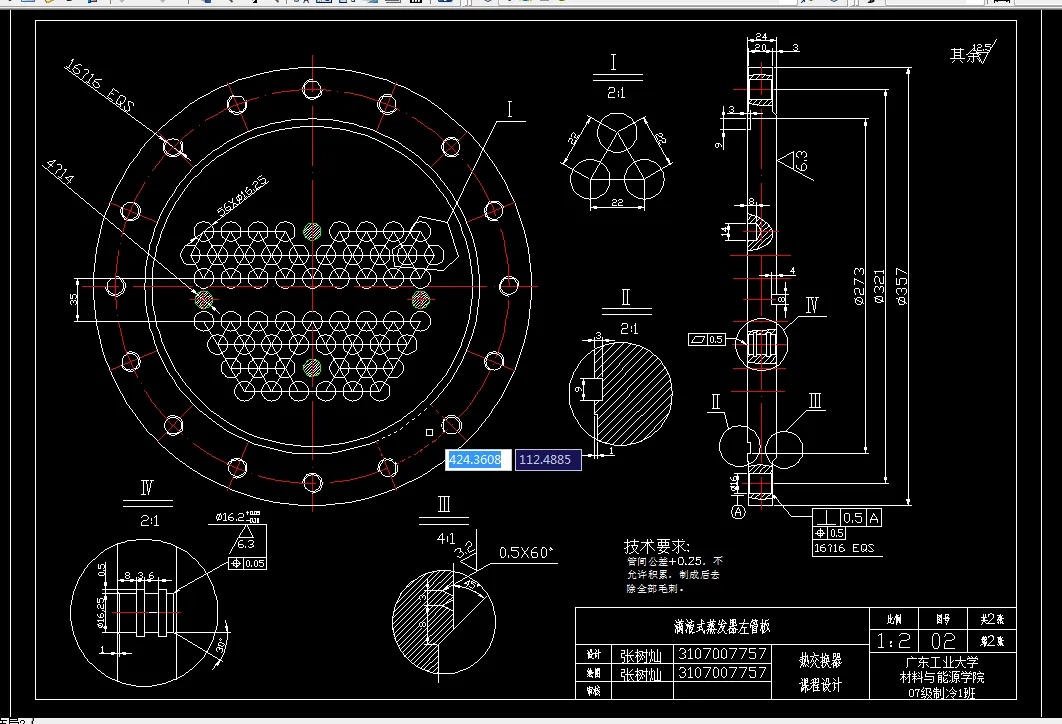Click the datum A circle symbol
1062x724 pixels.
[x=738, y=512]
